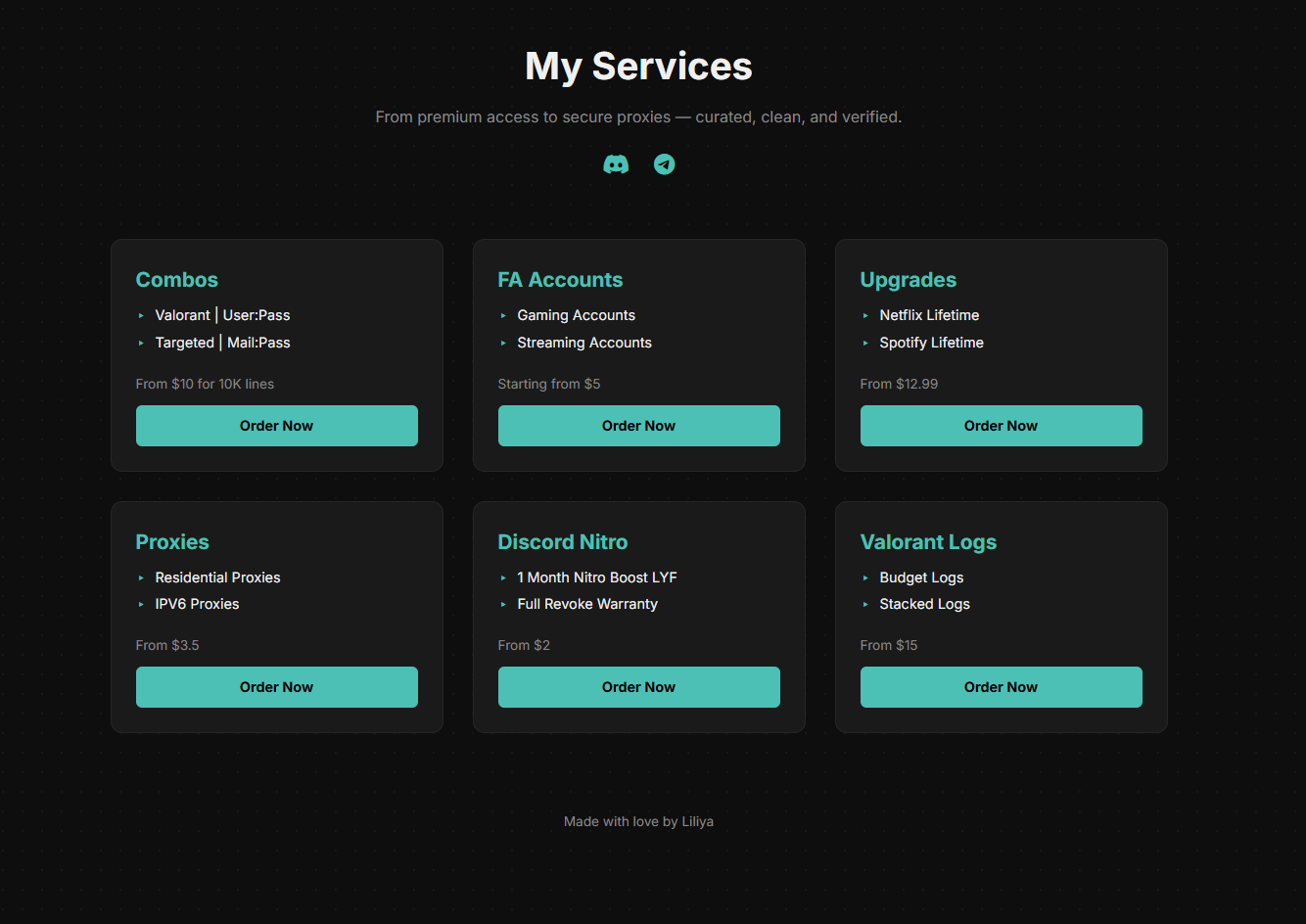
Task: Click the 'Streaming Accounts' list item
Action: click(x=584, y=343)
